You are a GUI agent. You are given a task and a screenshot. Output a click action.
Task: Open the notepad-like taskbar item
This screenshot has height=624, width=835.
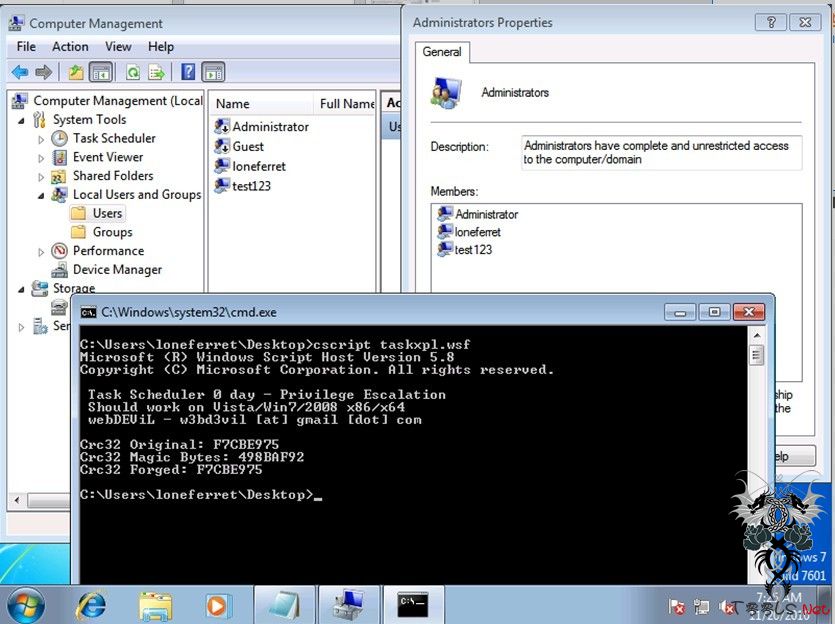(x=284, y=605)
